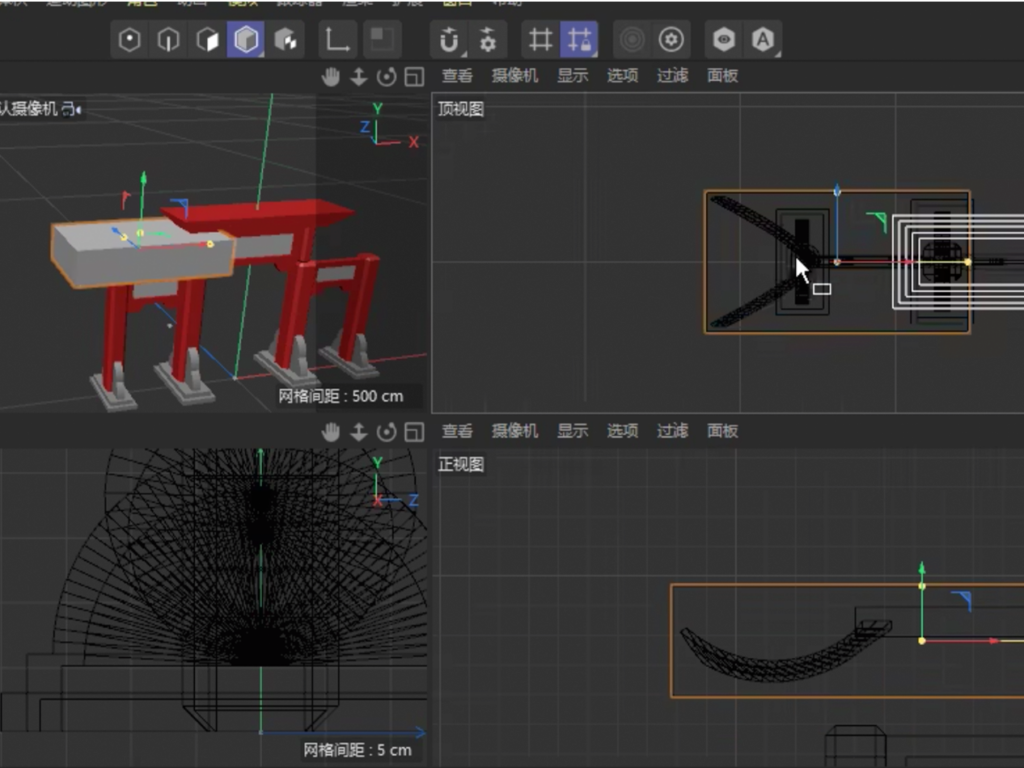
Task: Click the 顶视图 viewport title label
Action: click(460, 109)
